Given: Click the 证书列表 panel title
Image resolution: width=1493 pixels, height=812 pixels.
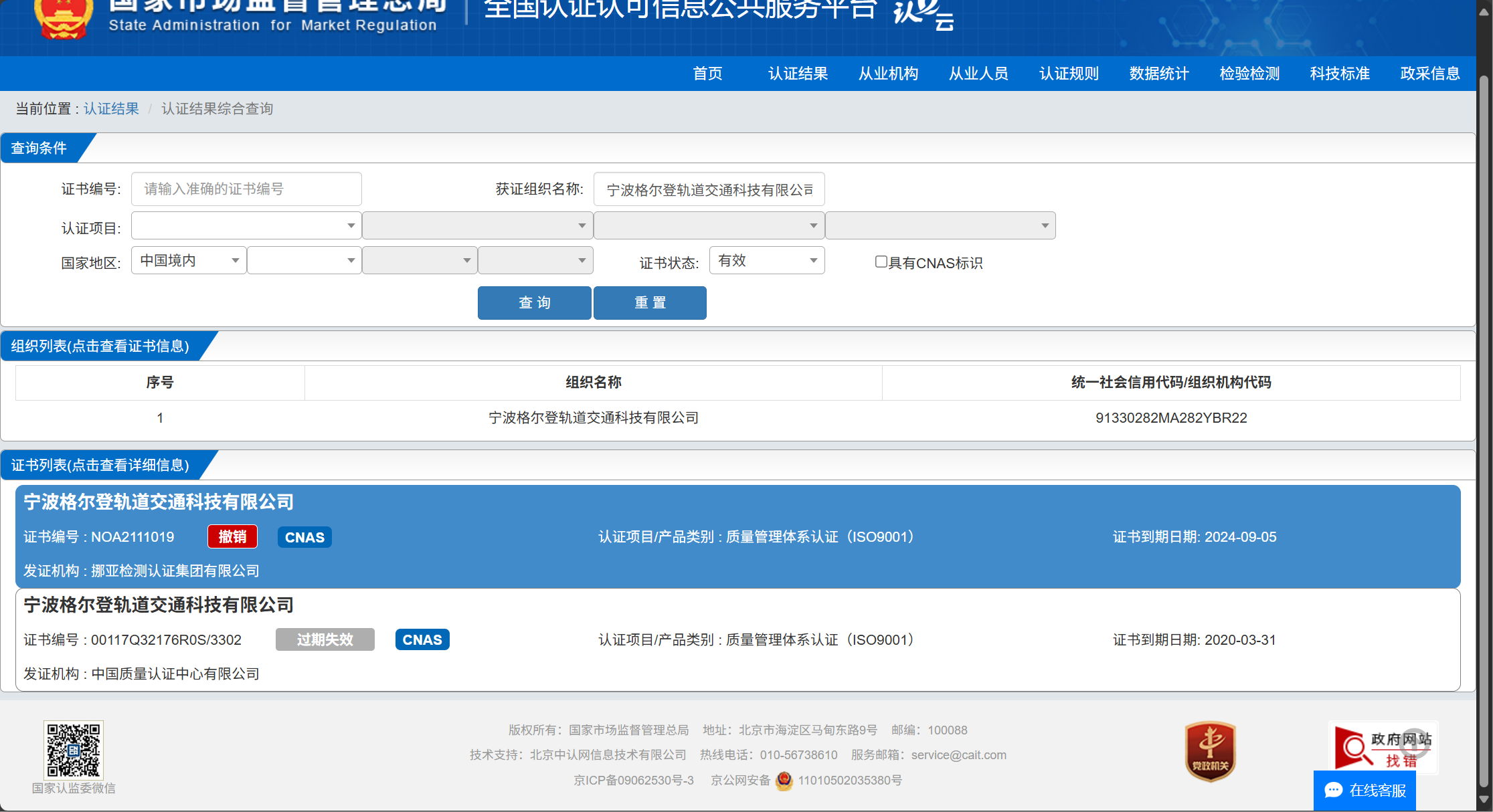Looking at the screenshot, I should [x=100, y=465].
